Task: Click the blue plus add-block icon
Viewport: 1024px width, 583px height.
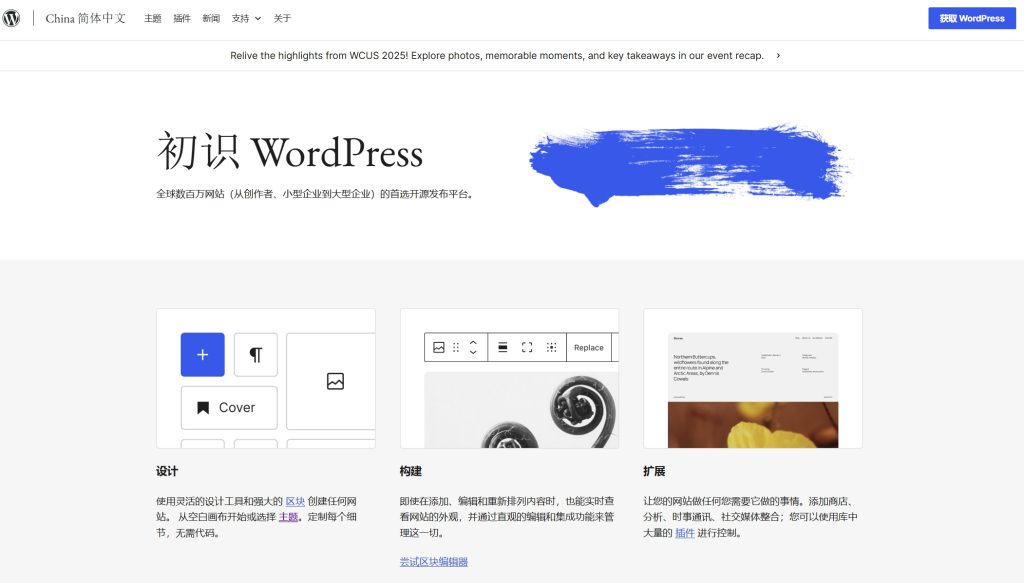Action: click(x=202, y=355)
